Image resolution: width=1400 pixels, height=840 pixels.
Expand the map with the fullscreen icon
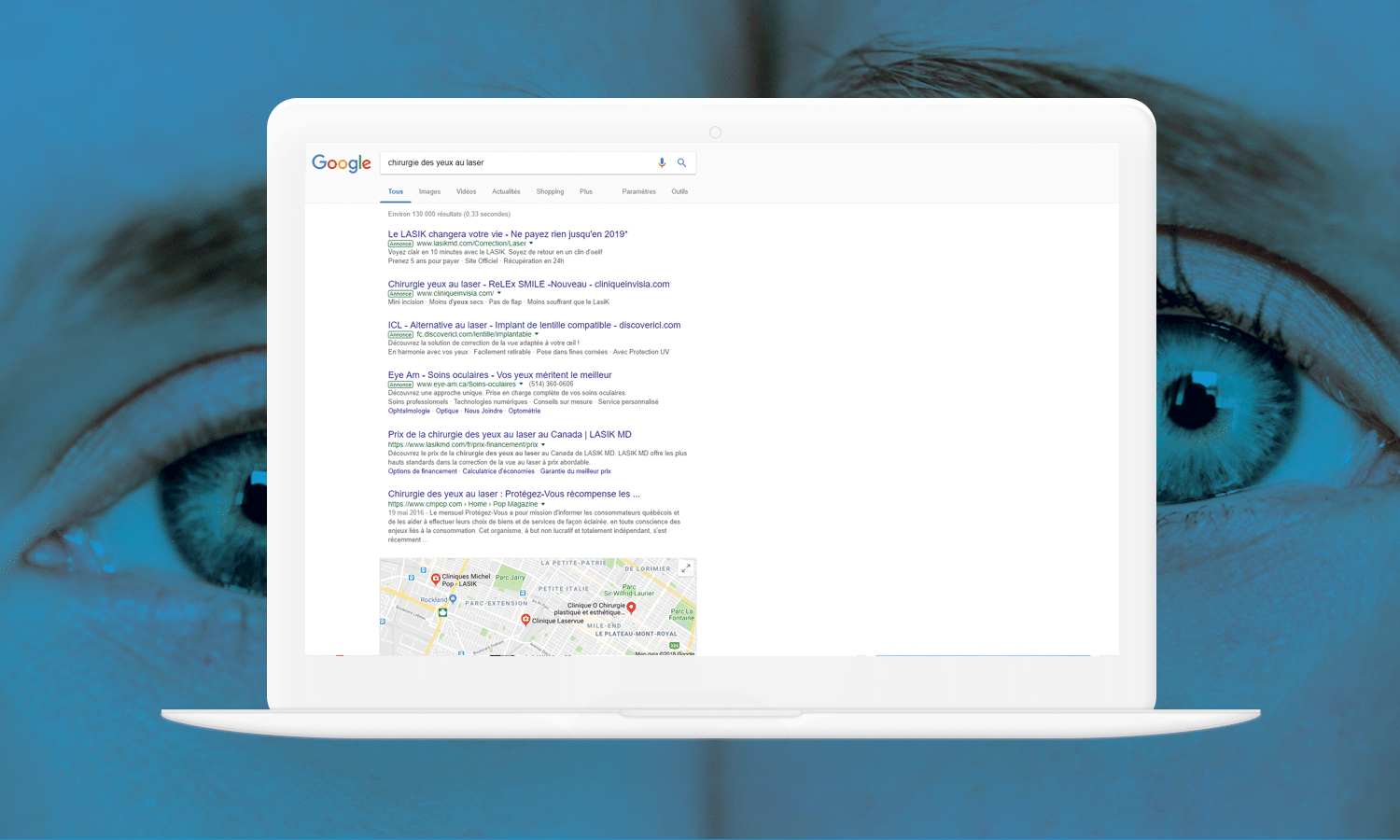[686, 568]
